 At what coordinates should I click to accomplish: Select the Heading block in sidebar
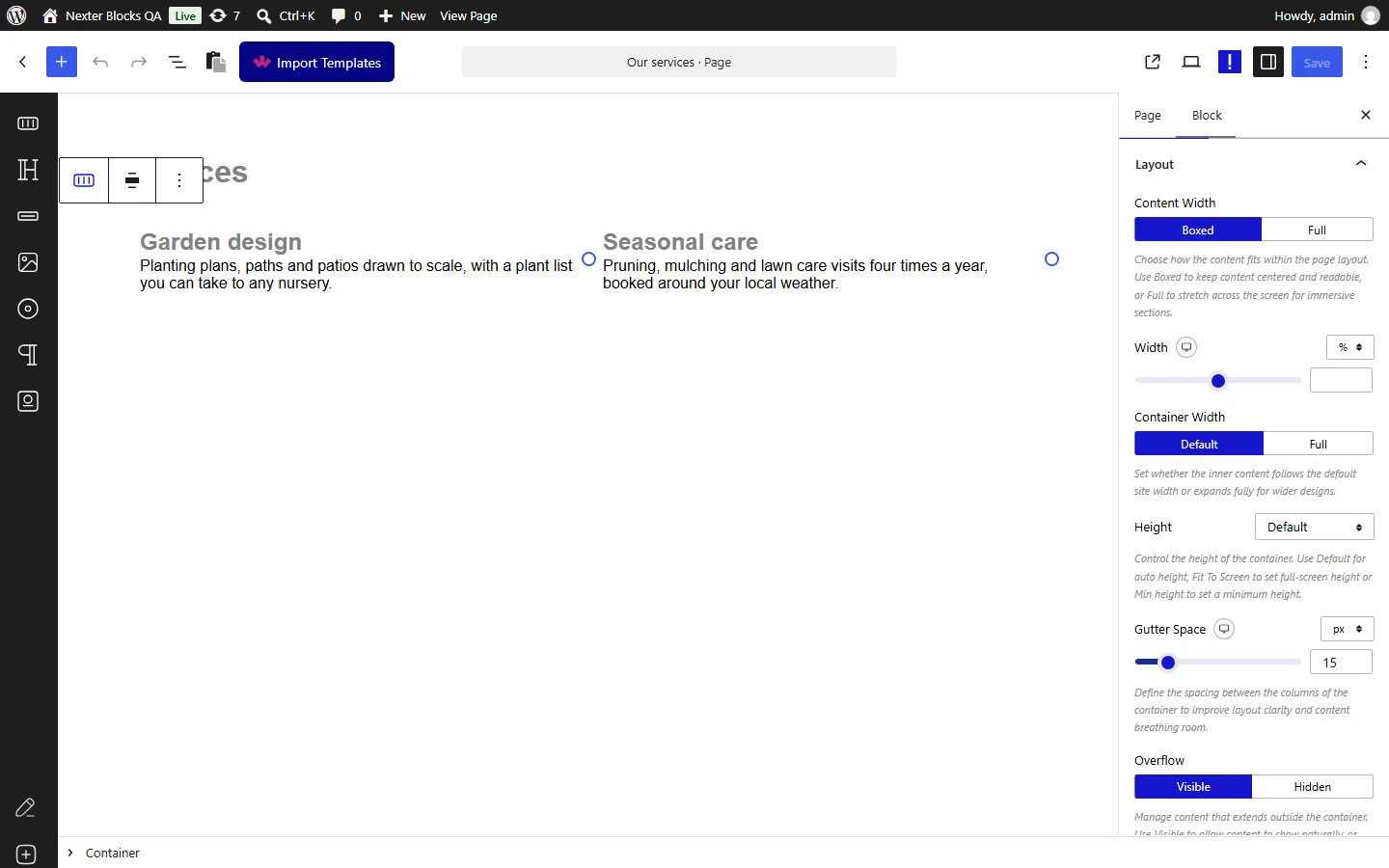click(28, 170)
